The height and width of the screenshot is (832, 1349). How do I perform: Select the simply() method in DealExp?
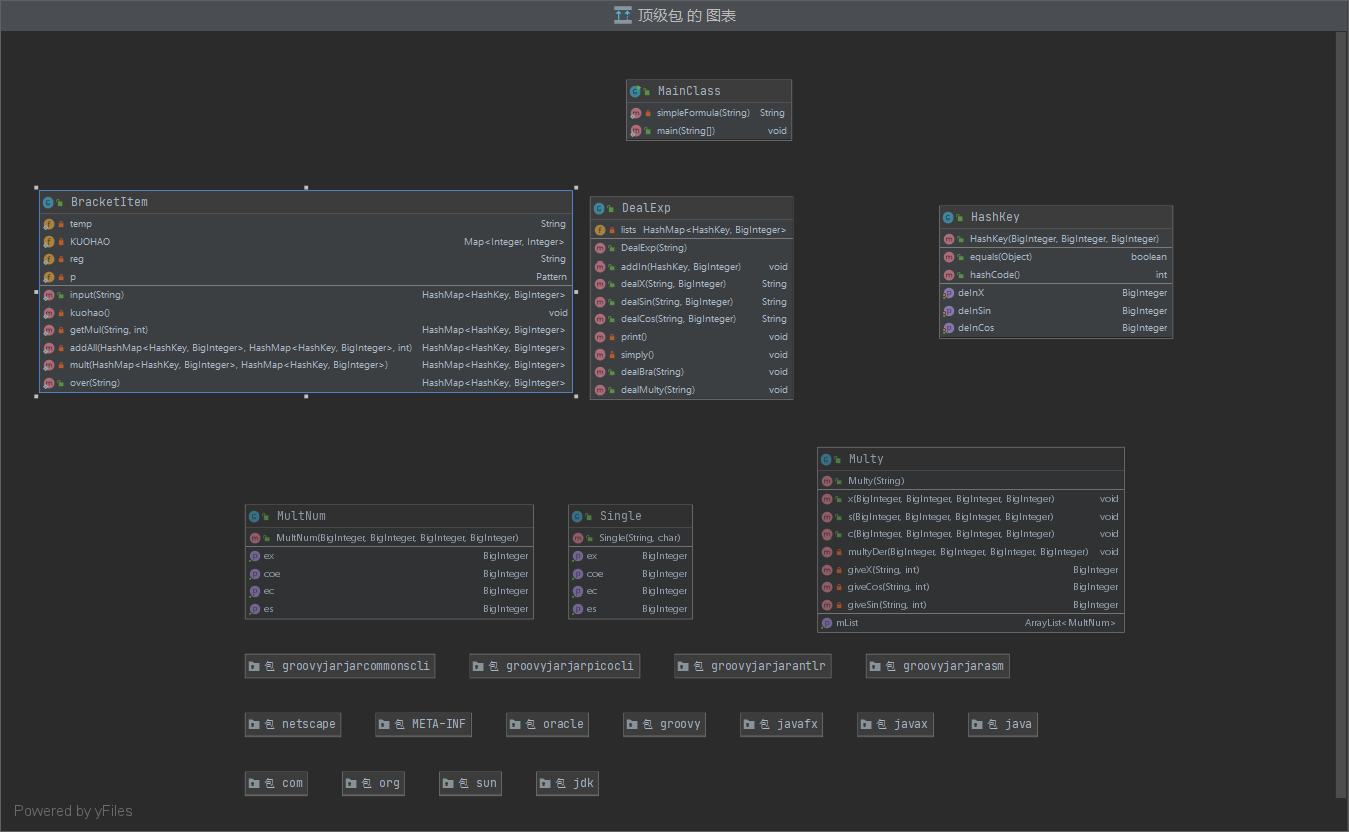[691, 355]
